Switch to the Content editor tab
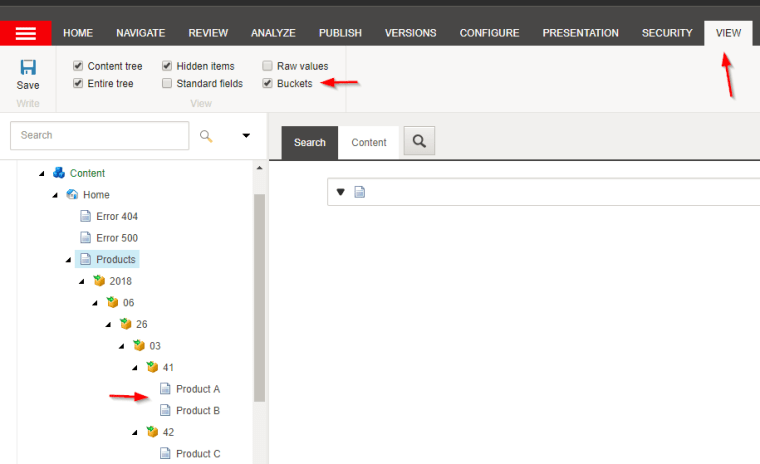This screenshot has height=464, width=760. pyautogui.click(x=369, y=142)
